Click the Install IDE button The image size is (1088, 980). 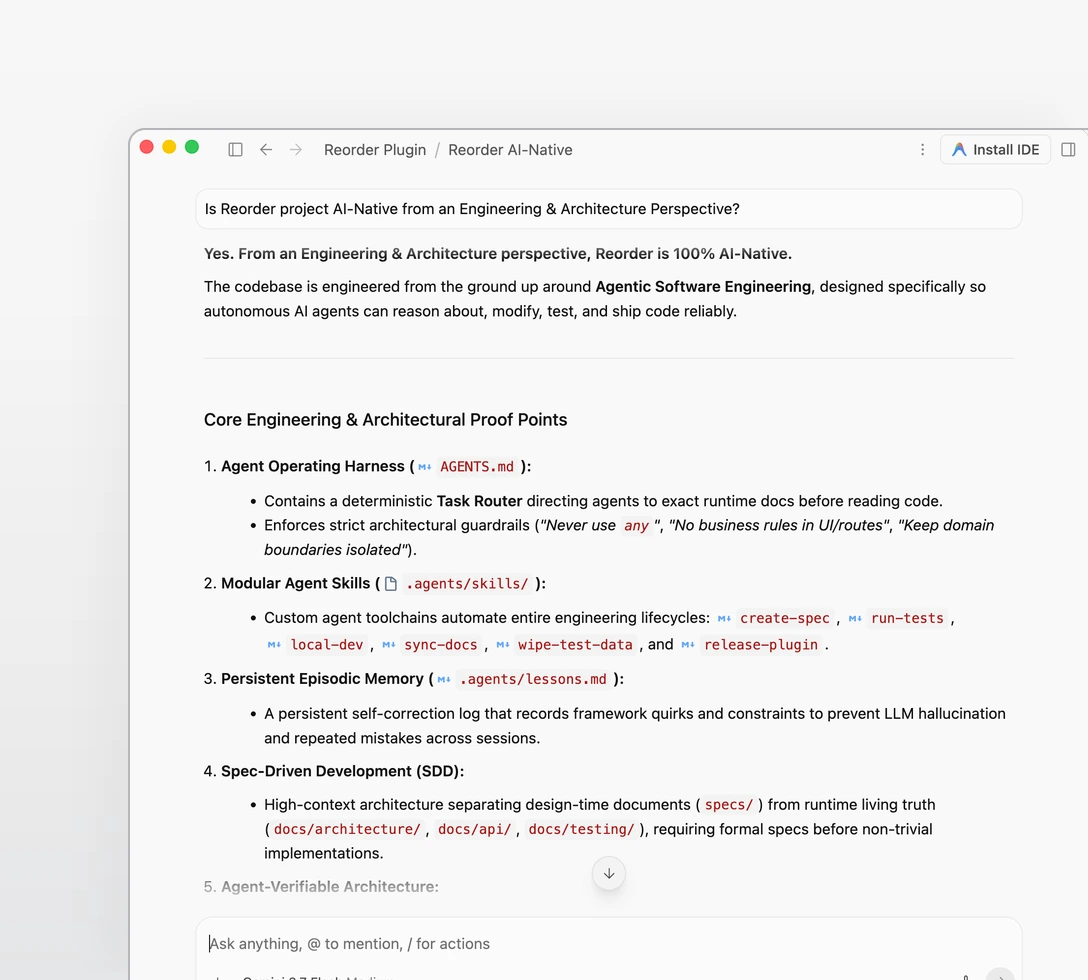click(995, 150)
